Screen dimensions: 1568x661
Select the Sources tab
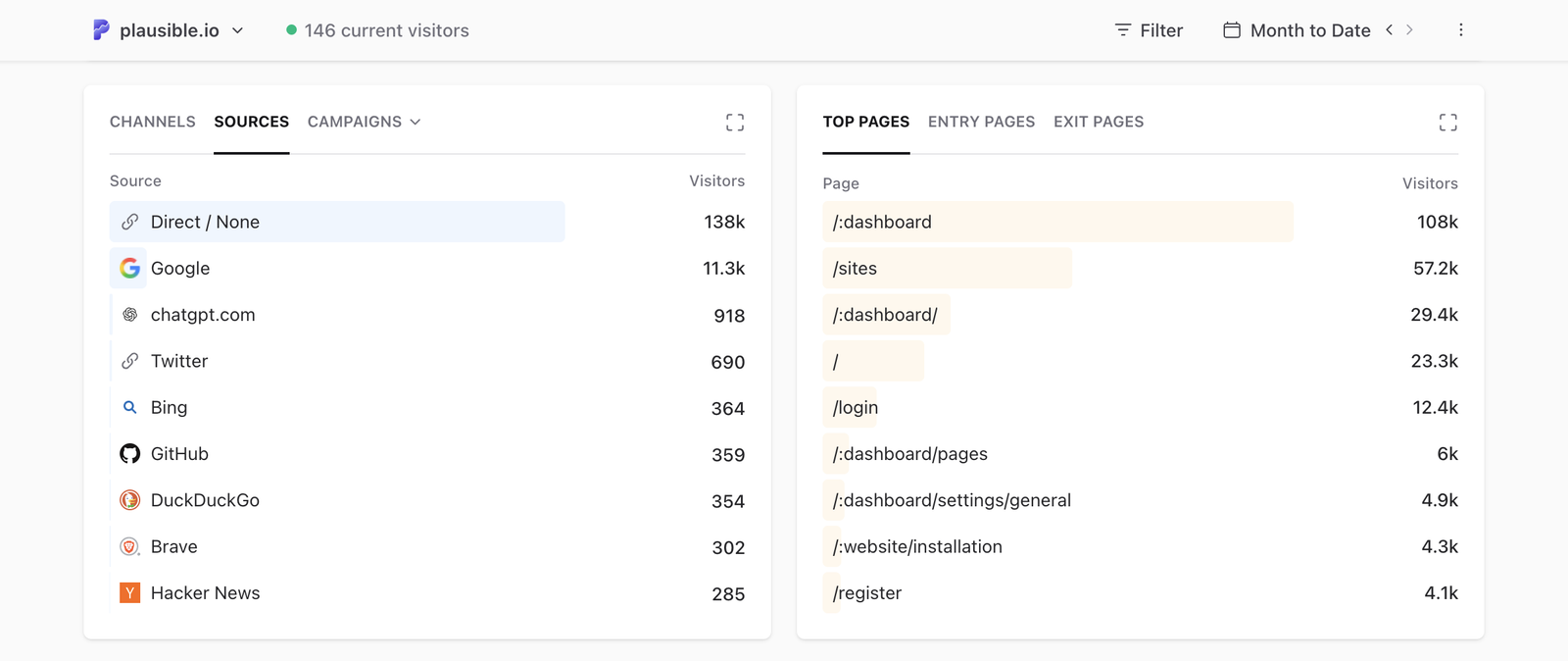pyautogui.click(x=252, y=122)
